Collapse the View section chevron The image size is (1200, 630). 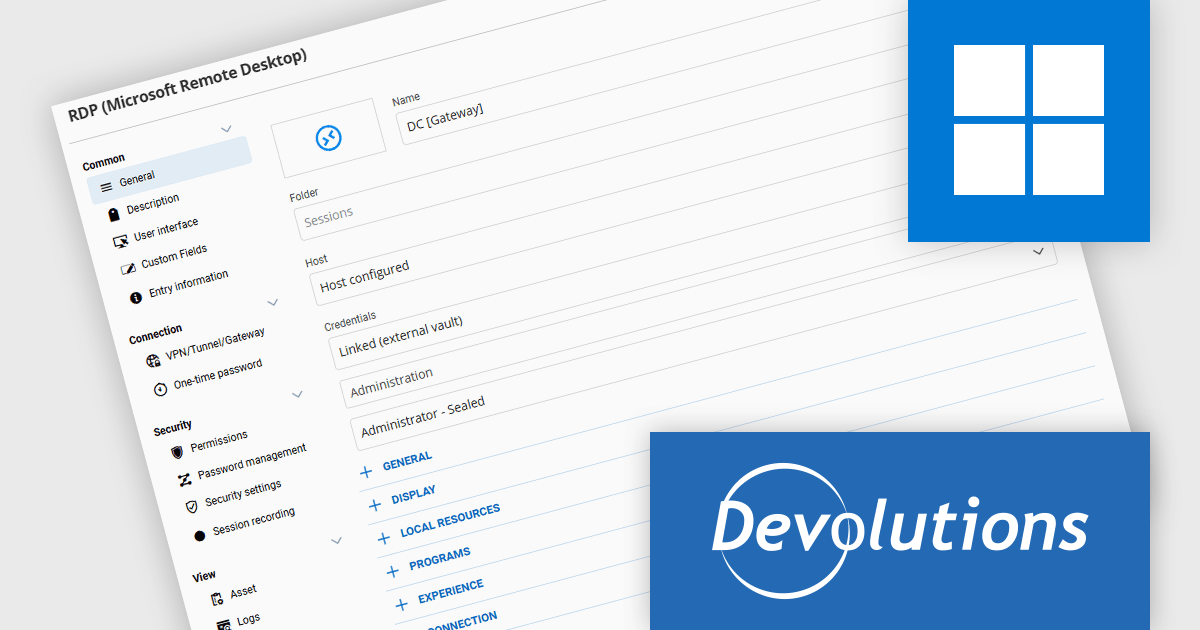click(x=336, y=540)
